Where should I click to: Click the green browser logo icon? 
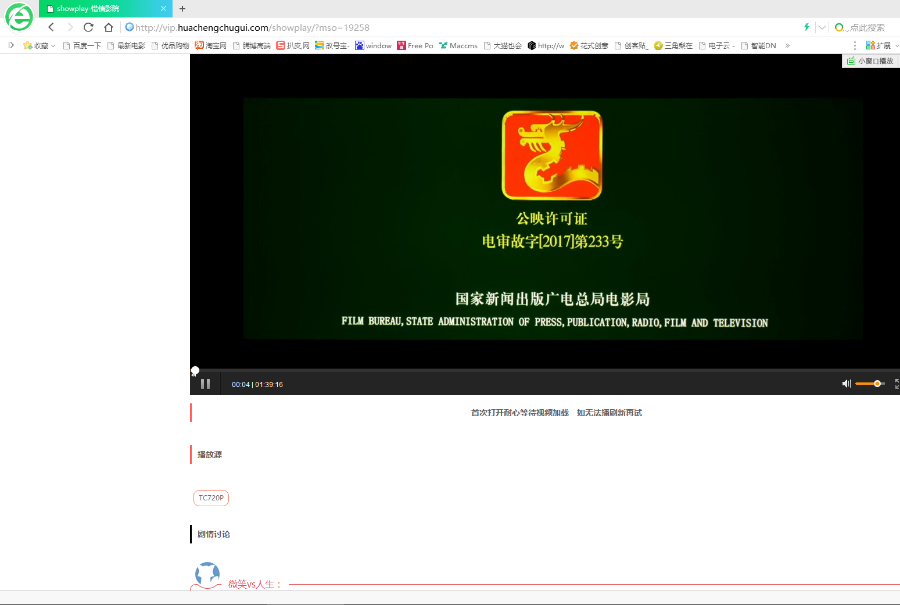pyautogui.click(x=18, y=18)
